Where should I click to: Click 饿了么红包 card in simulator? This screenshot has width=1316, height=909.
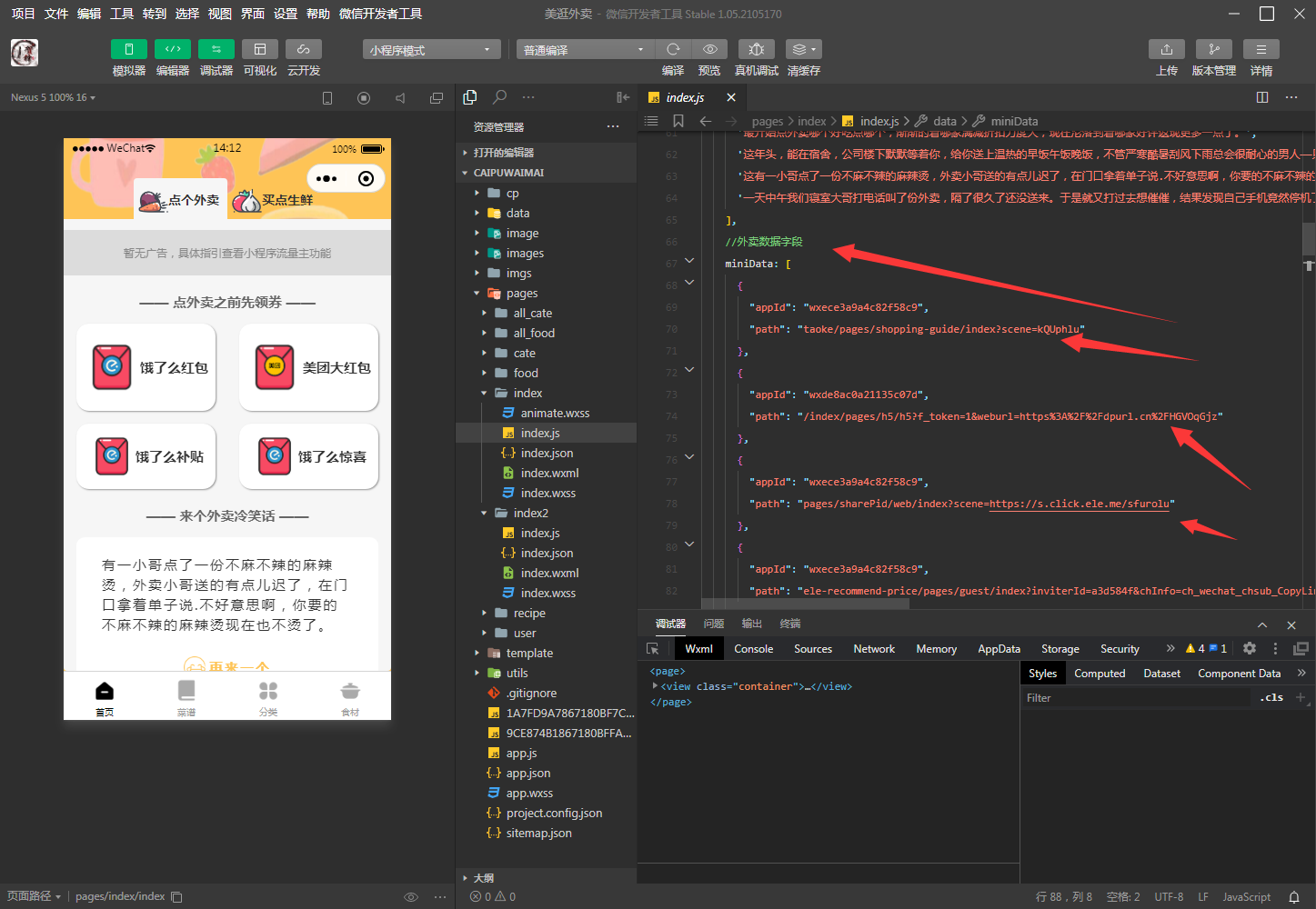[x=146, y=367]
